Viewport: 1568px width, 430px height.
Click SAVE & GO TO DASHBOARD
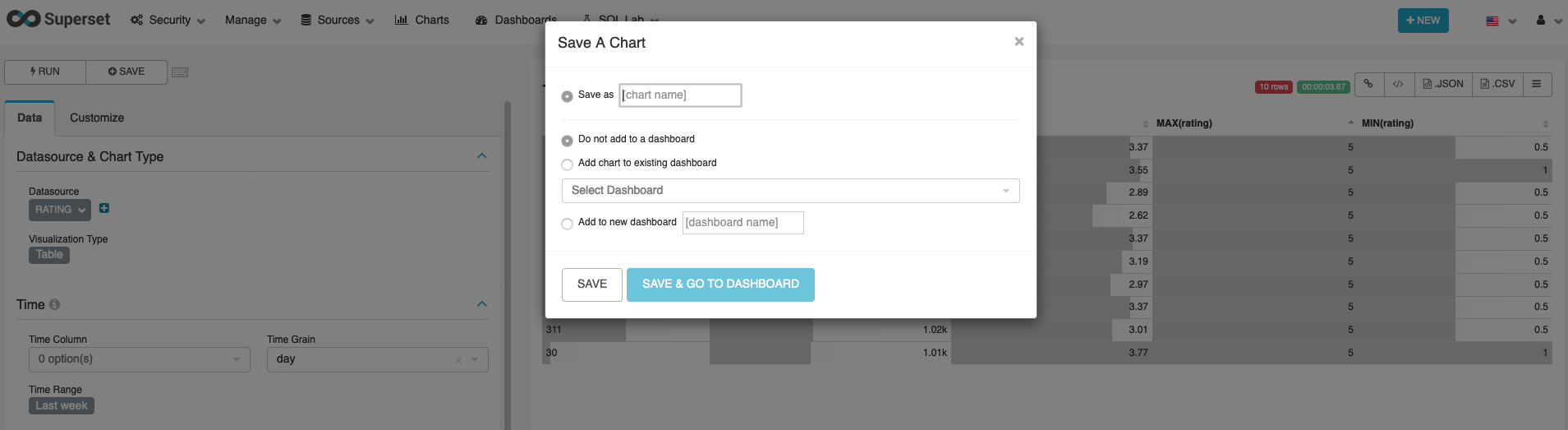pos(720,284)
